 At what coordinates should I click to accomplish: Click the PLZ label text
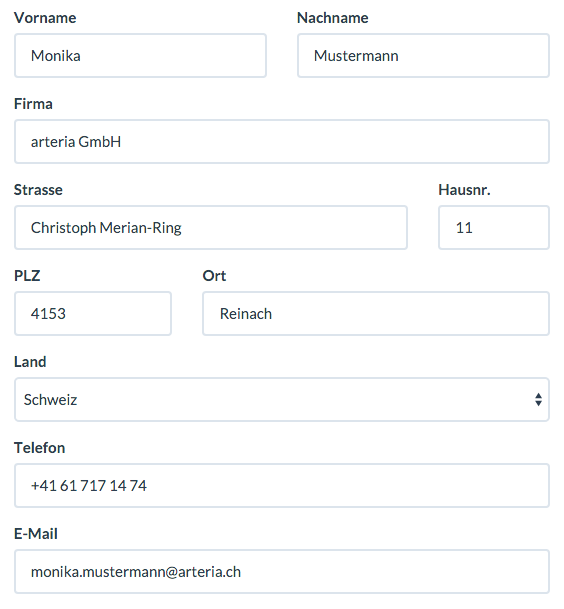click(x=27, y=276)
